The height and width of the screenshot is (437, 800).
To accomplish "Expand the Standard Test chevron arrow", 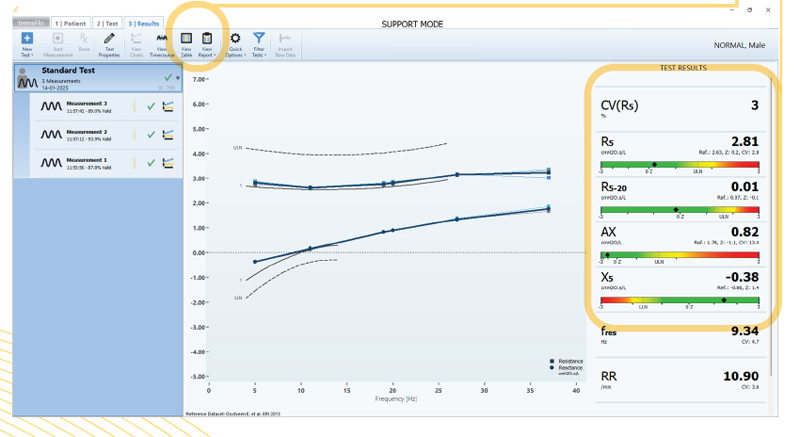I will [x=178, y=77].
